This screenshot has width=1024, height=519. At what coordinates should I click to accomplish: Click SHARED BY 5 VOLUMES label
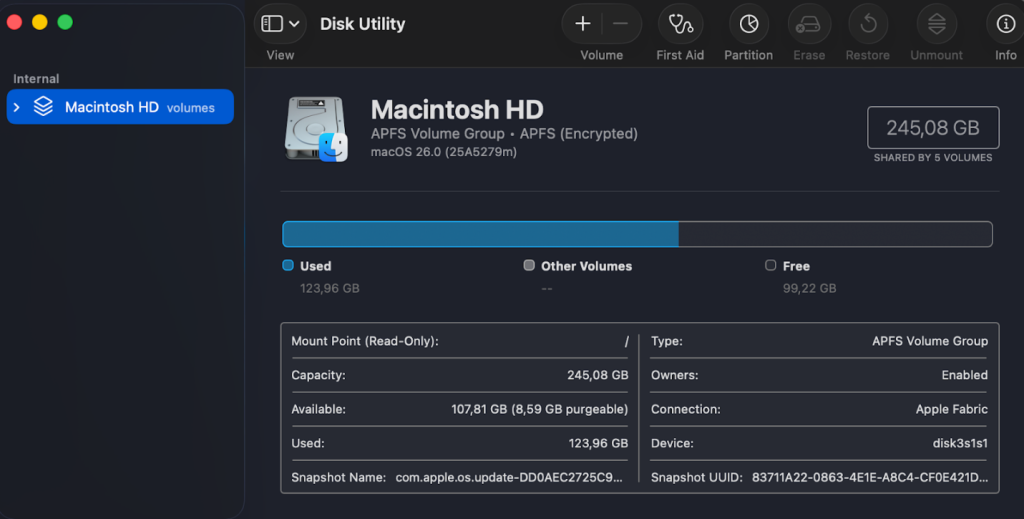(x=933, y=158)
